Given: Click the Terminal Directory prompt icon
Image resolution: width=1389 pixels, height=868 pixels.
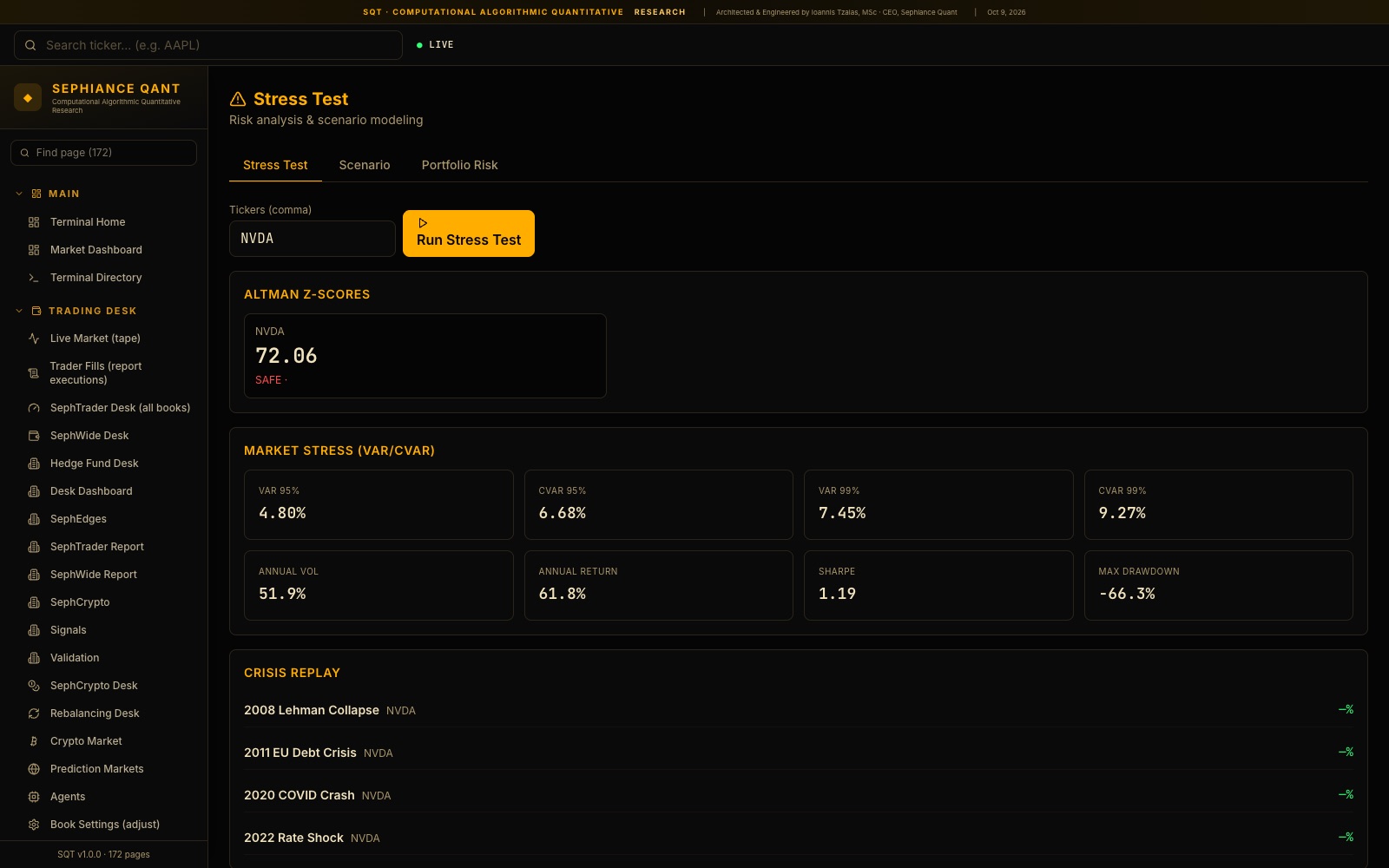Looking at the screenshot, I should click(34, 278).
